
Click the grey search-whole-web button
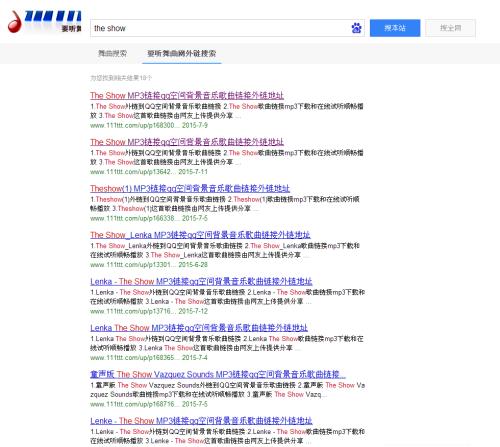pyautogui.click(x=450, y=28)
